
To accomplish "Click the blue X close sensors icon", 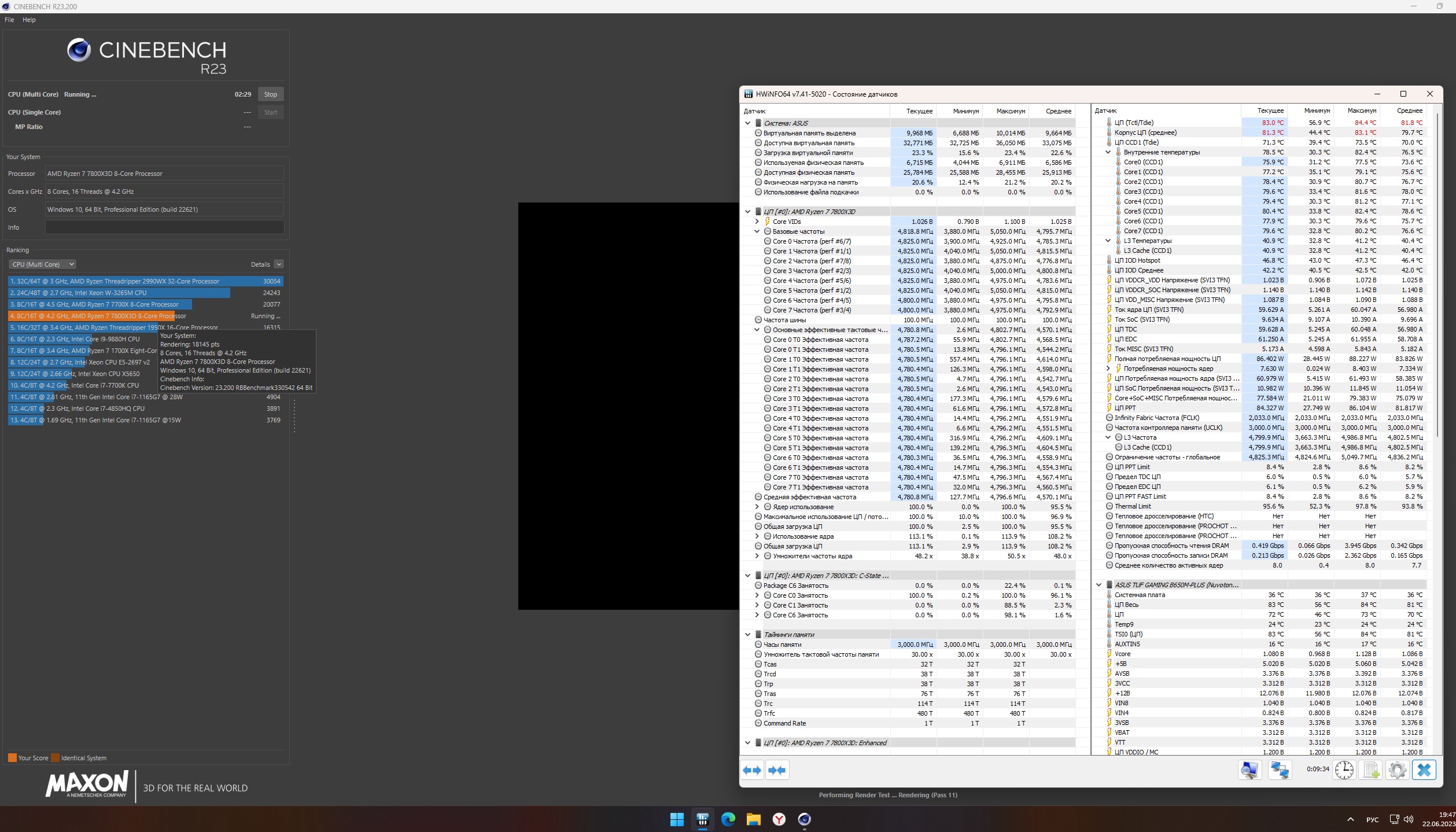I will (1424, 770).
